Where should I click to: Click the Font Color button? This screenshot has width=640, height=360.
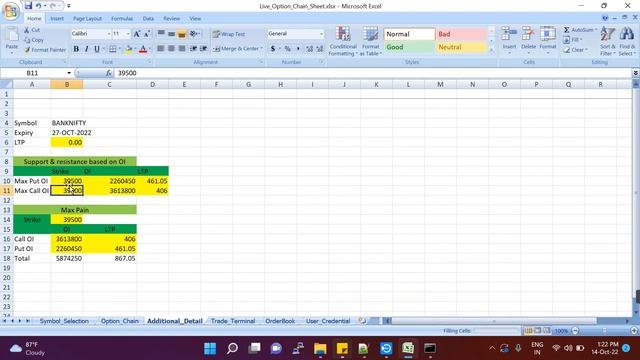tap(143, 49)
